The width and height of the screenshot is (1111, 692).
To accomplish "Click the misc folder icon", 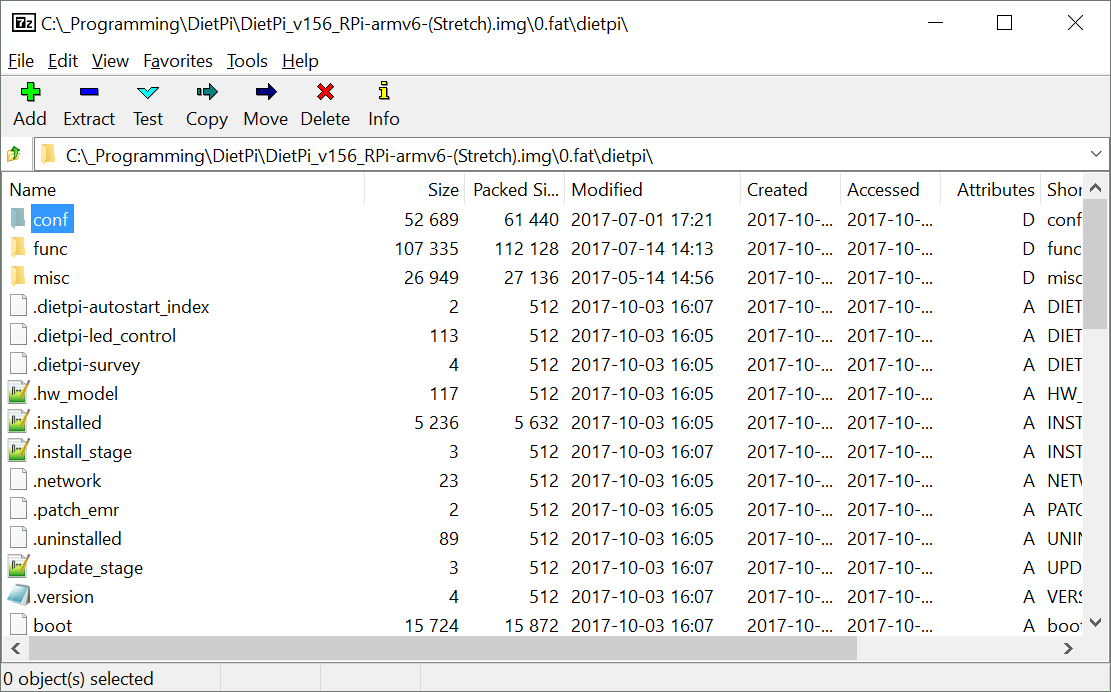I will [18, 277].
